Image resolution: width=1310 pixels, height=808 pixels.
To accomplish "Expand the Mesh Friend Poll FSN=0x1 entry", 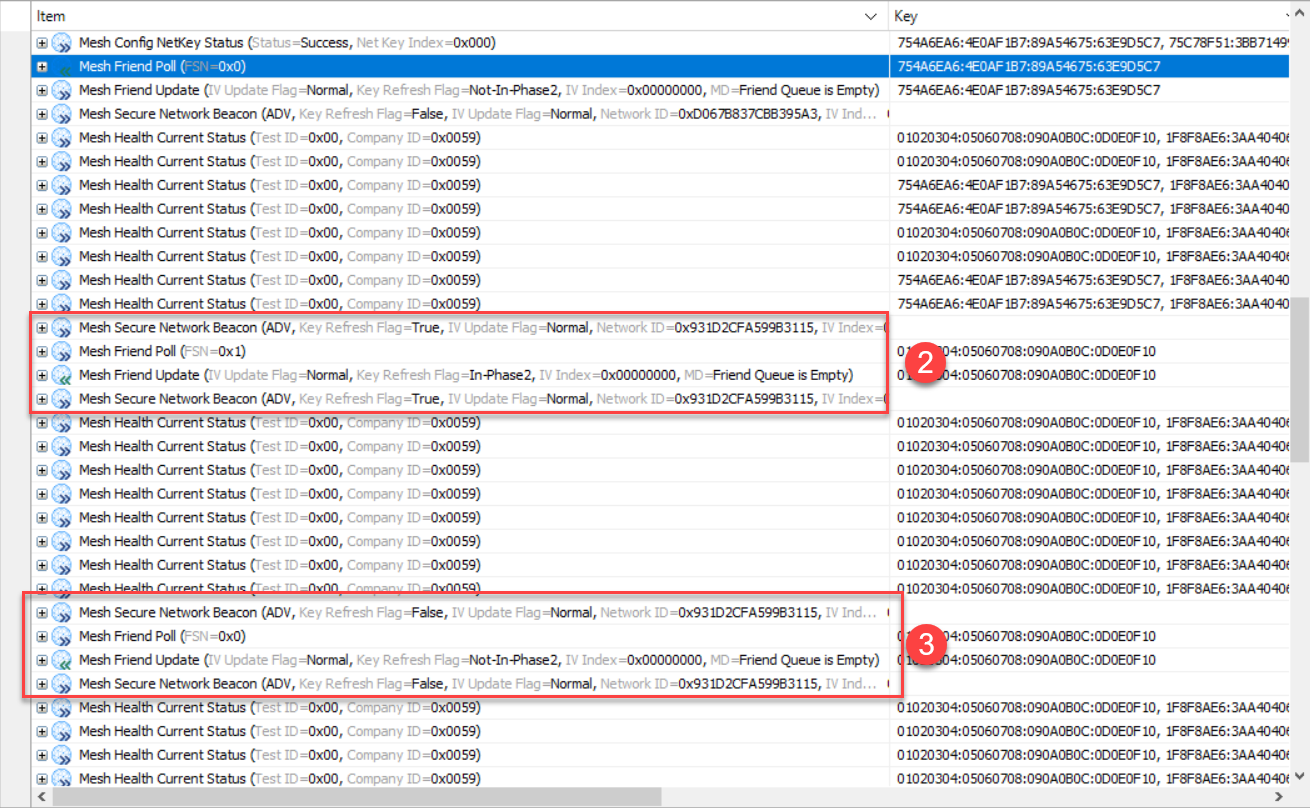I will [x=42, y=352].
